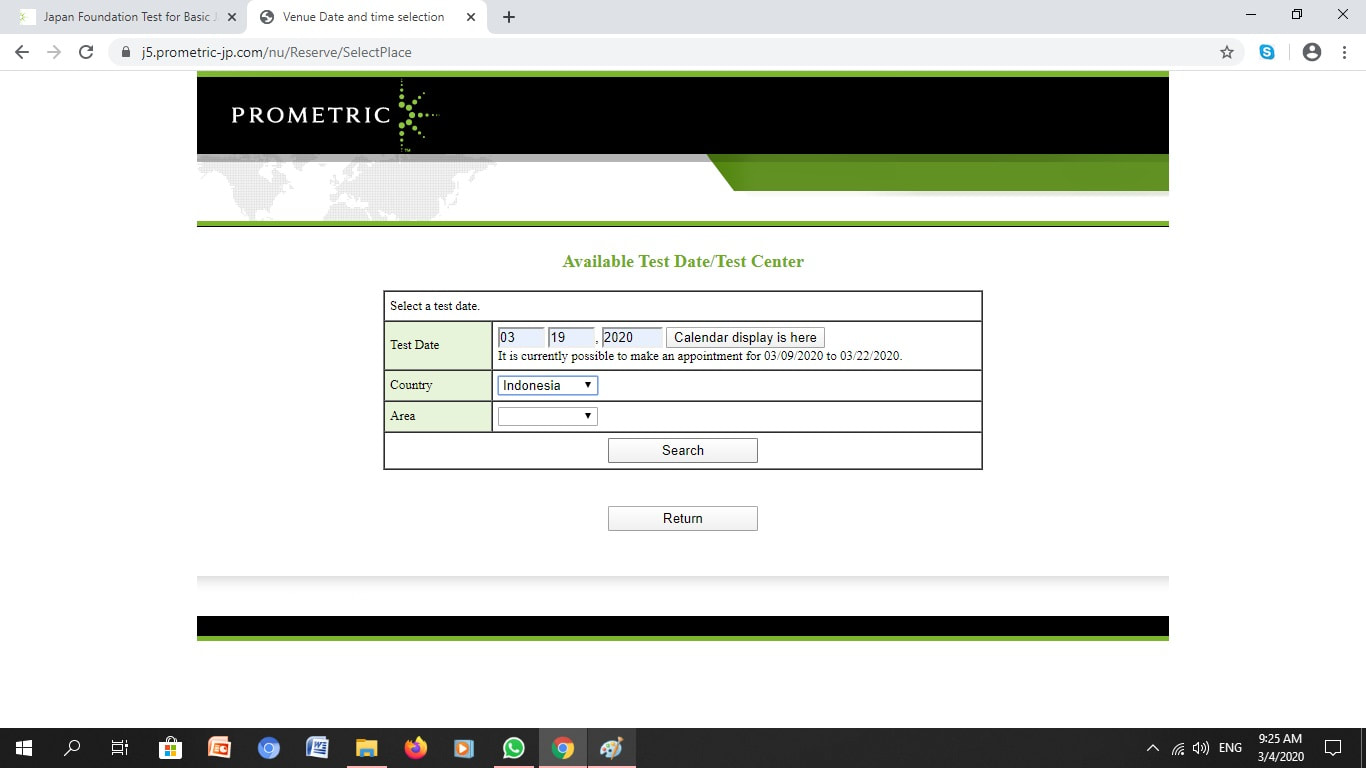Bookmark this page with the star icon
The width and height of the screenshot is (1366, 768).
click(1227, 52)
